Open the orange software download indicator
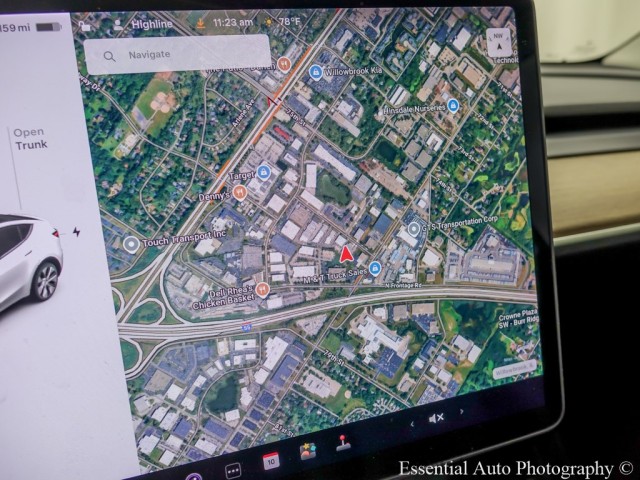The width and height of the screenshot is (640, 480). coord(201,23)
